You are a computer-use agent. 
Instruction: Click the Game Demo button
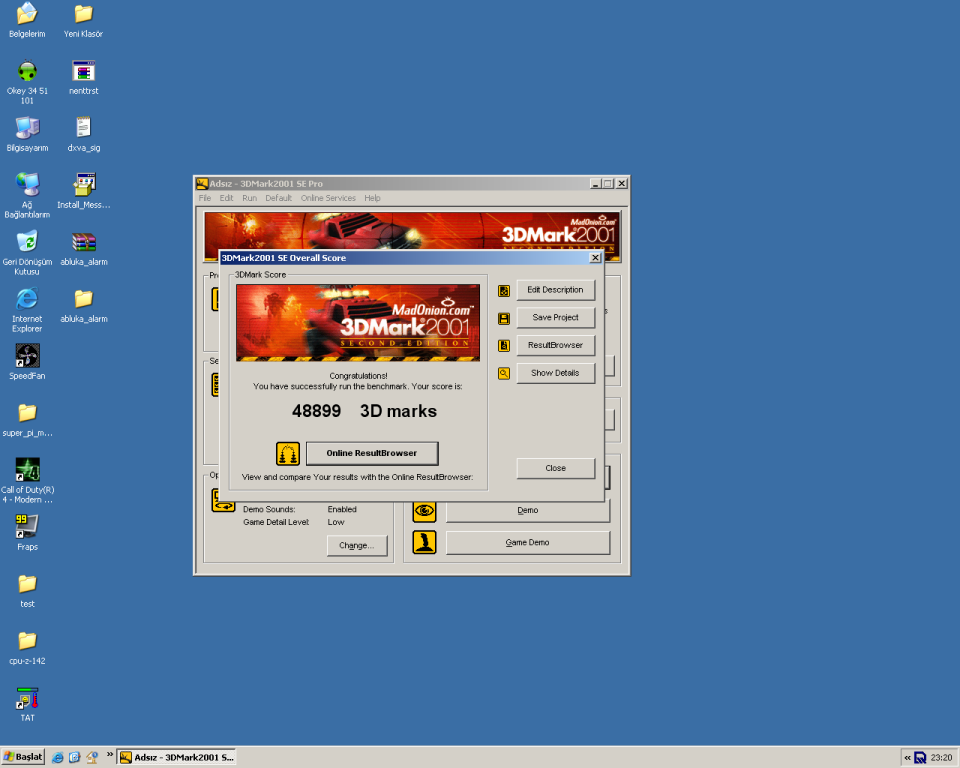[528, 543]
